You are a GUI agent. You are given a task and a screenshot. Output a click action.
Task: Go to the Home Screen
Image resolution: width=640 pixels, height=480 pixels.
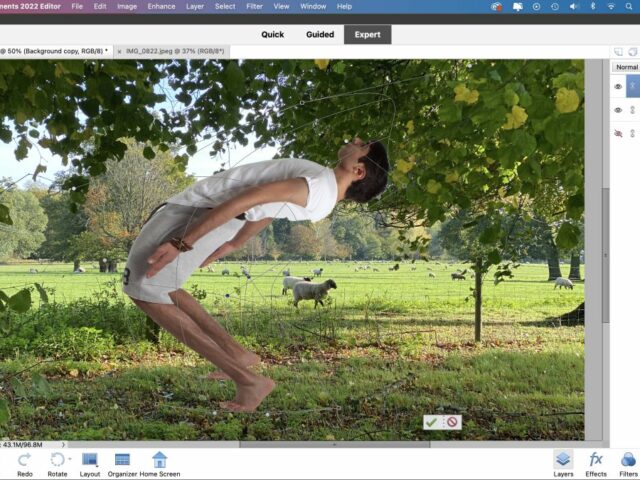[x=159, y=460]
